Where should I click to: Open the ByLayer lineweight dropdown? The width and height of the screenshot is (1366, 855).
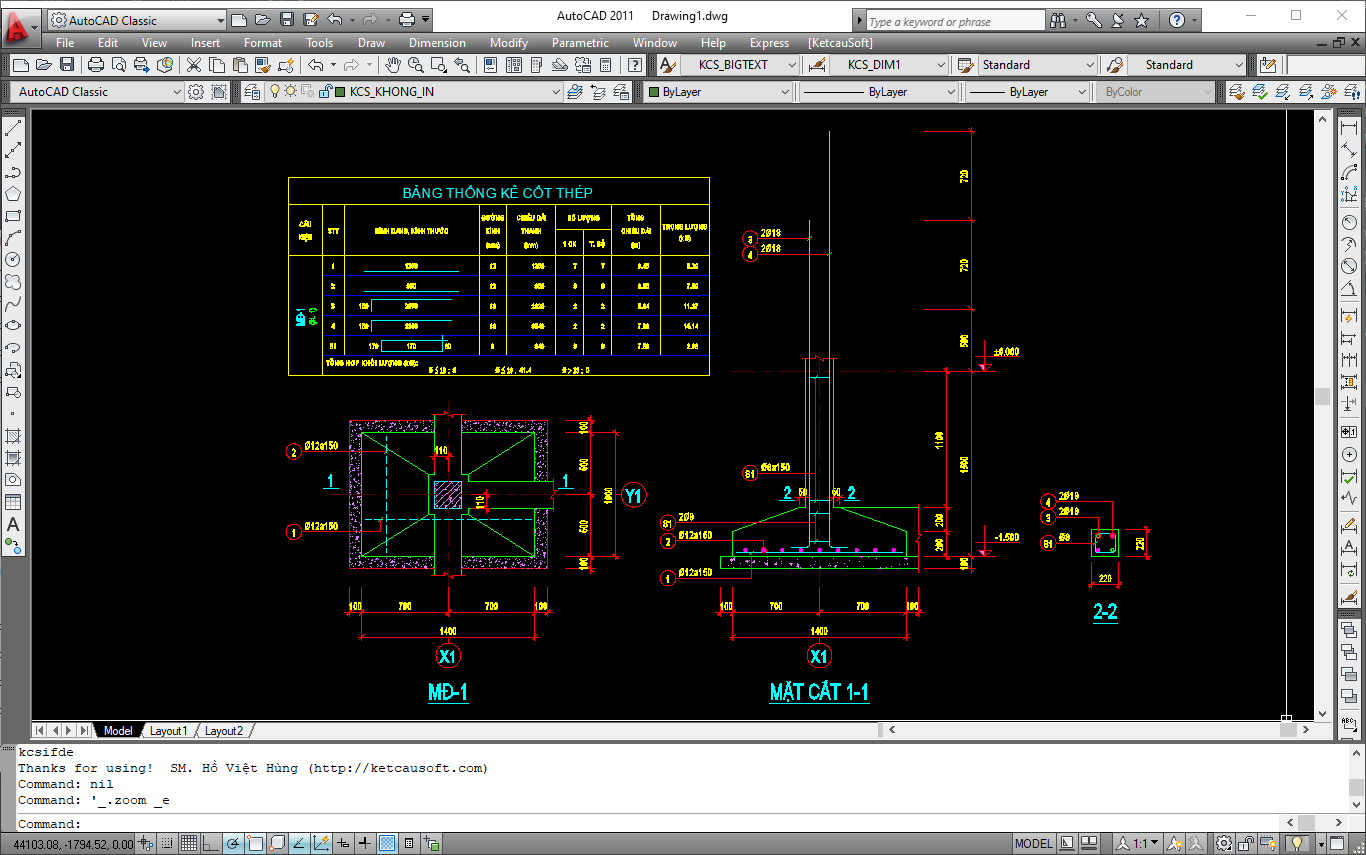click(1026, 92)
